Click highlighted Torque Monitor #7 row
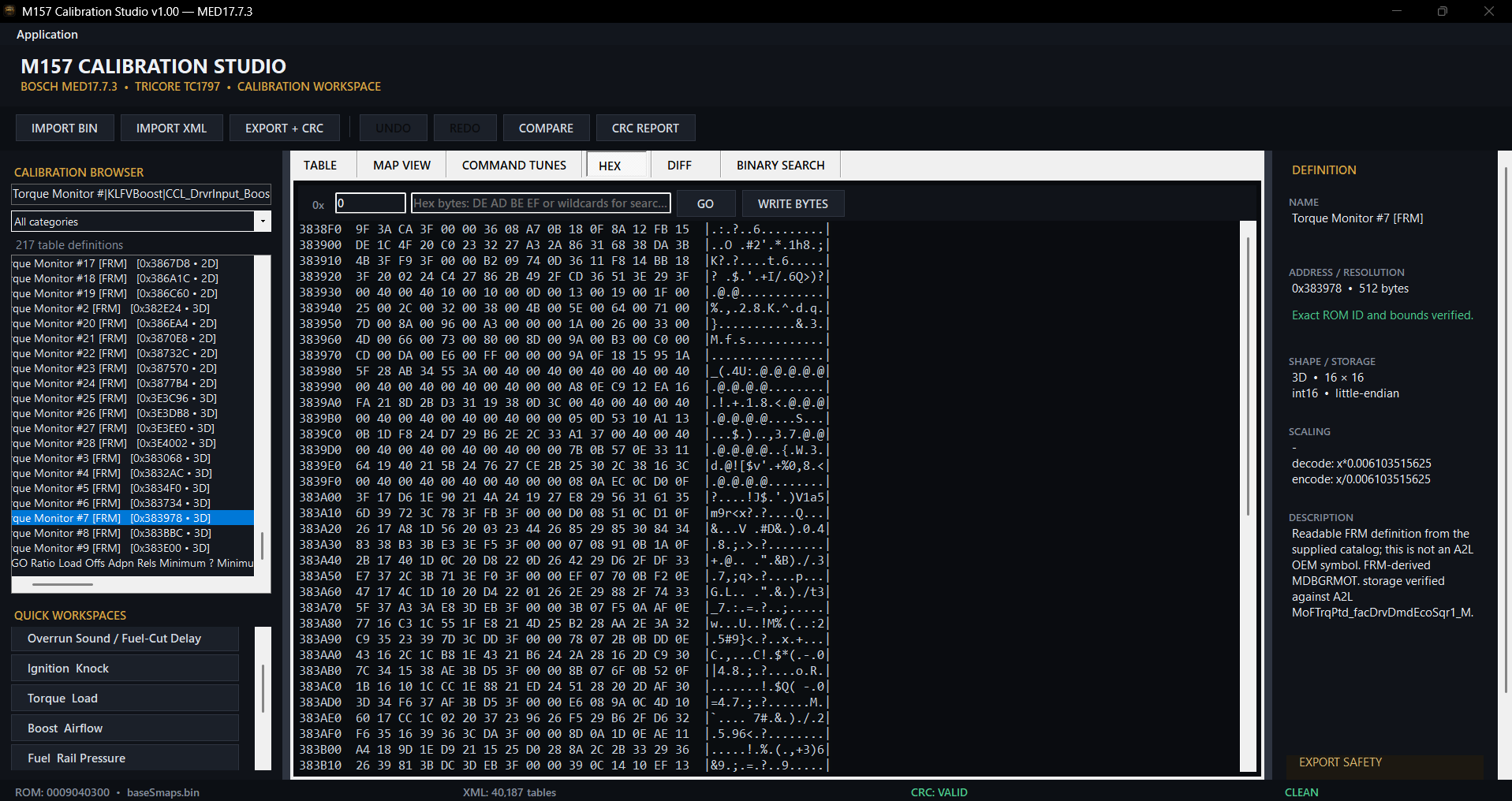The height and width of the screenshot is (801, 1512). coord(133,518)
